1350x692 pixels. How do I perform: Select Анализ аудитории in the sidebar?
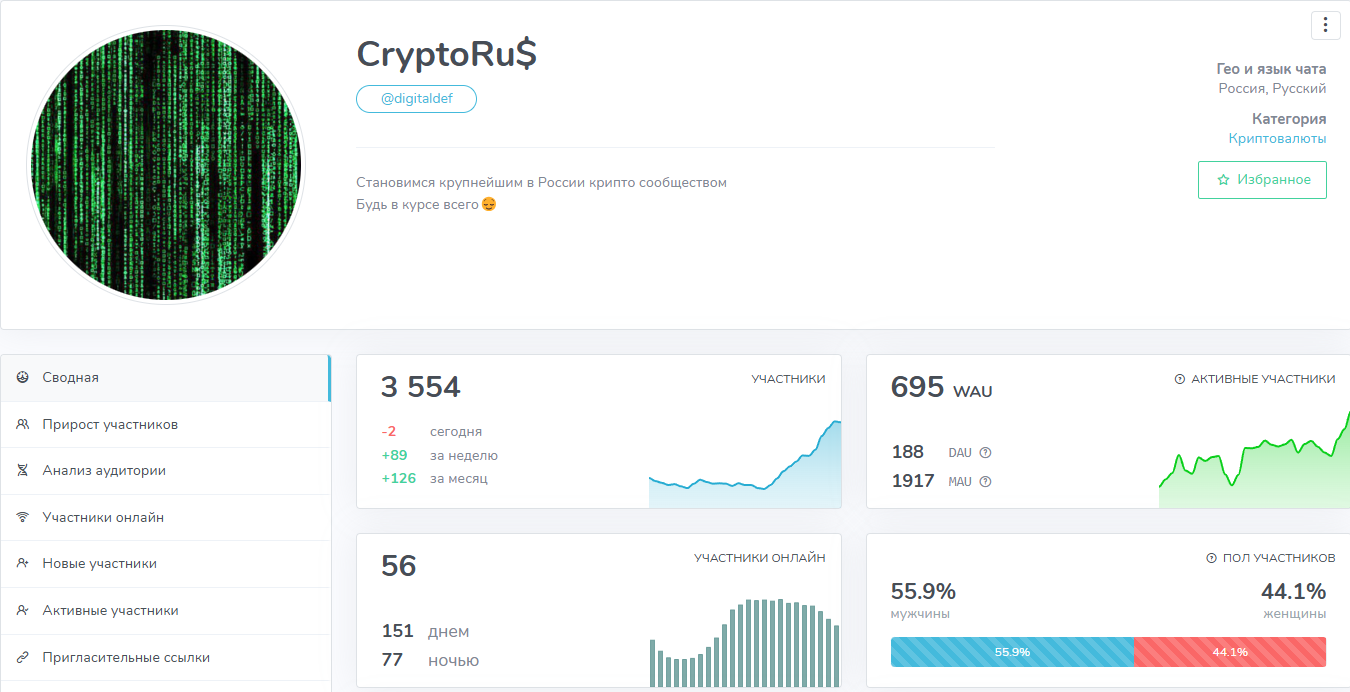pyautogui.click(x=104, y=470)
